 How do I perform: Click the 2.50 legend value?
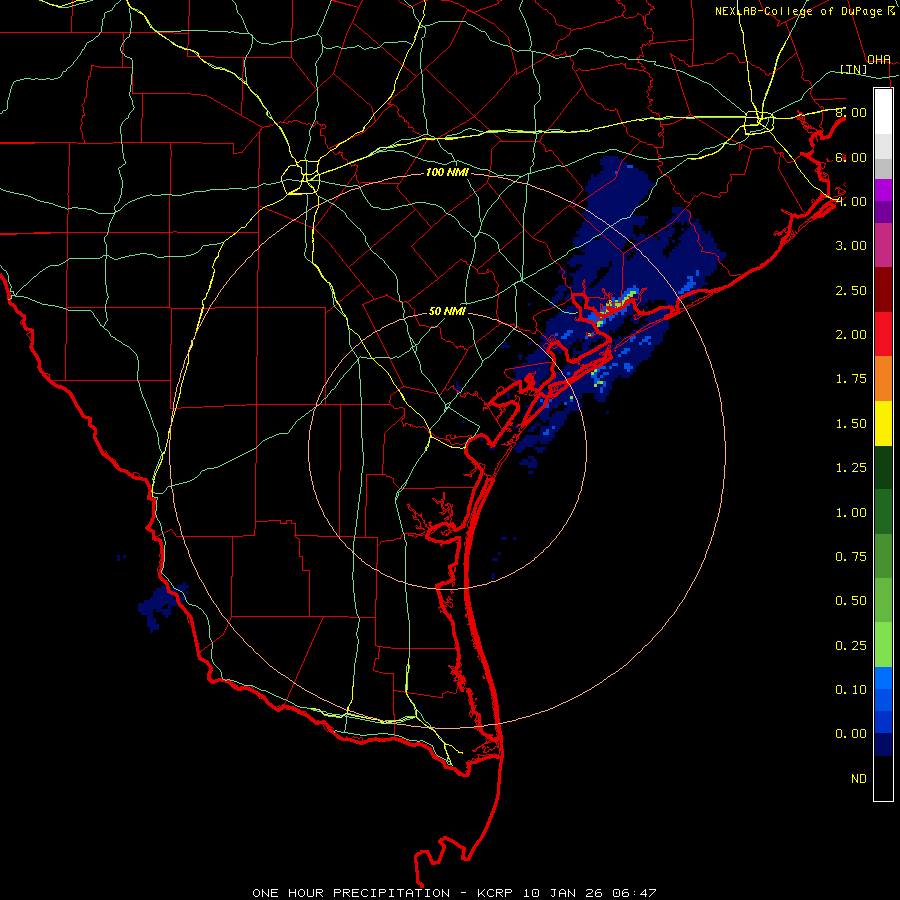point(851,290)
